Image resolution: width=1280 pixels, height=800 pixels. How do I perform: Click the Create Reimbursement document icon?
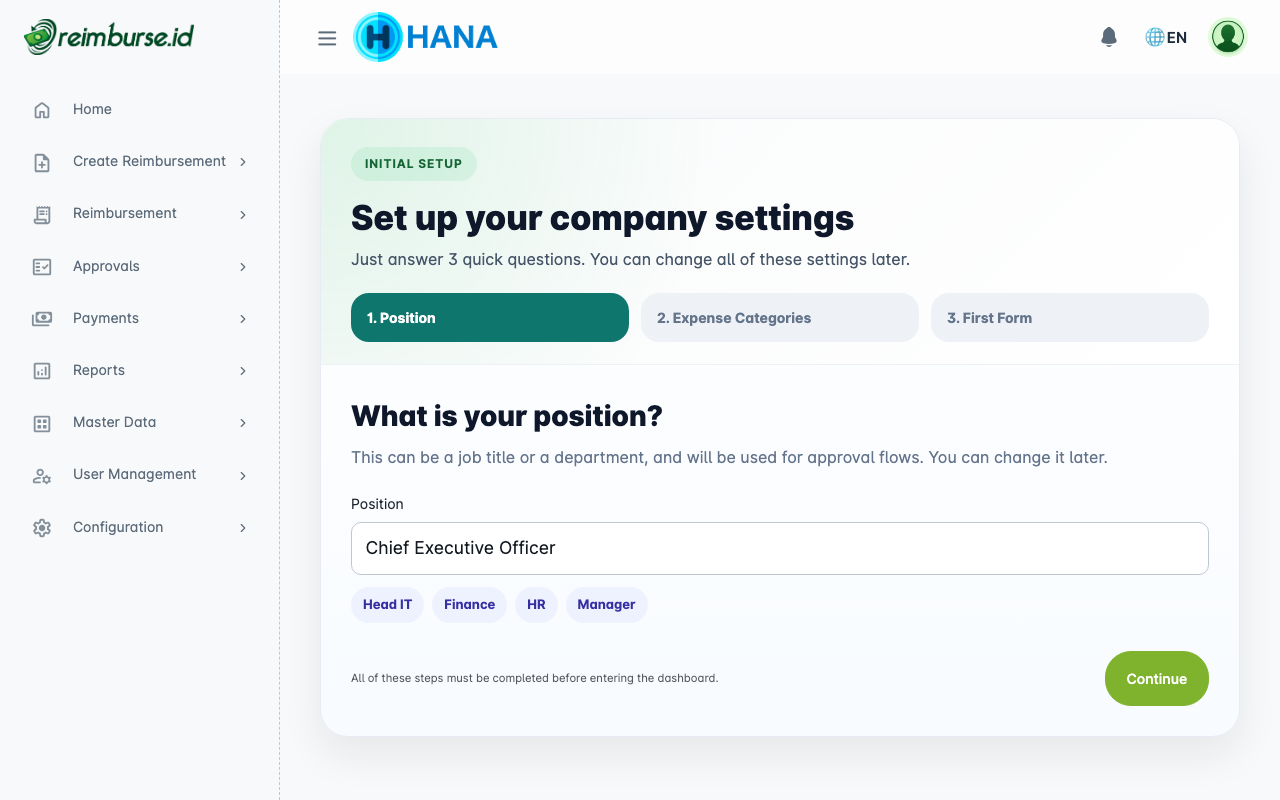(x=41, y=161)
